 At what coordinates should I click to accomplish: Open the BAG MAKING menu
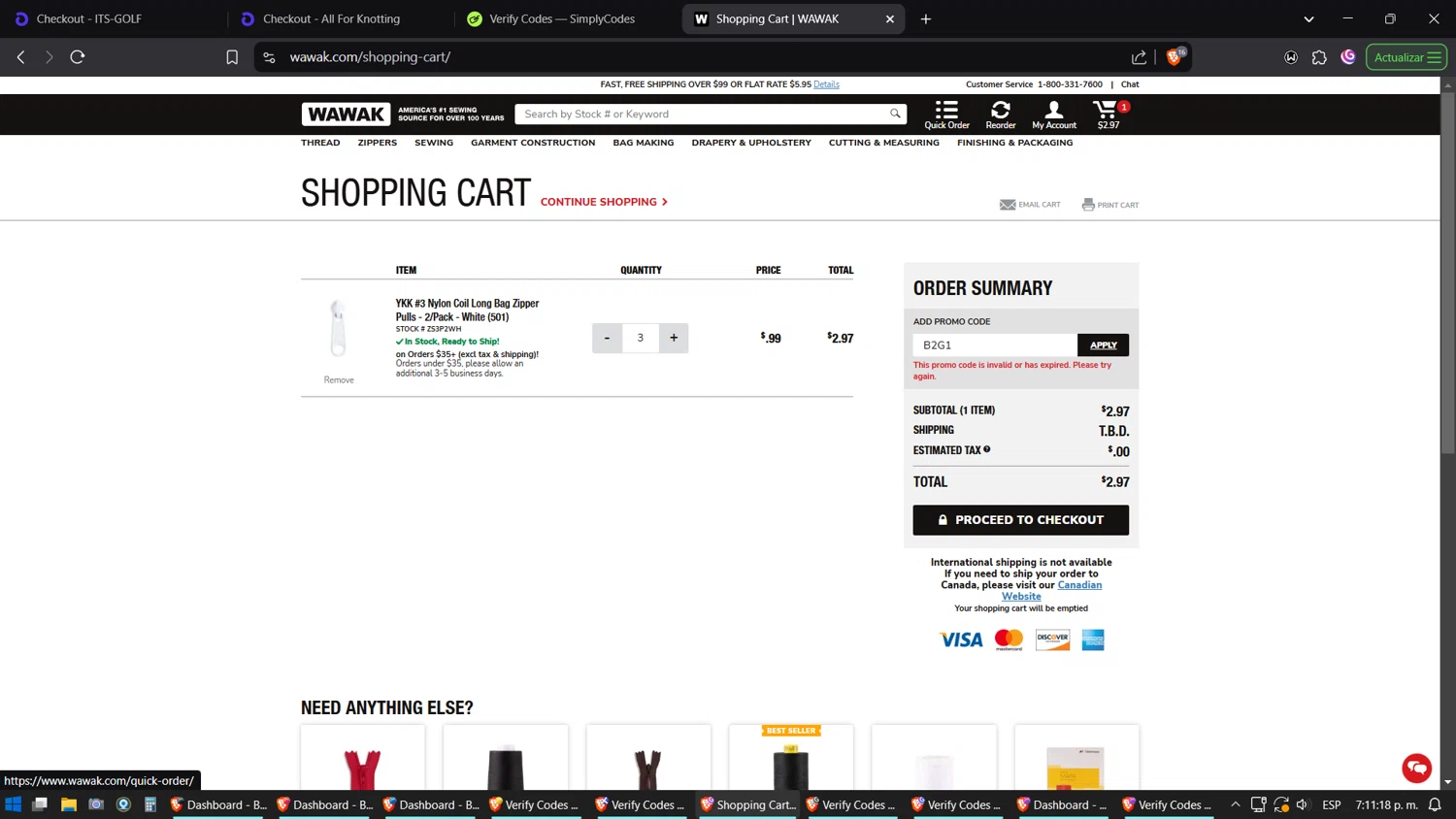643,143
